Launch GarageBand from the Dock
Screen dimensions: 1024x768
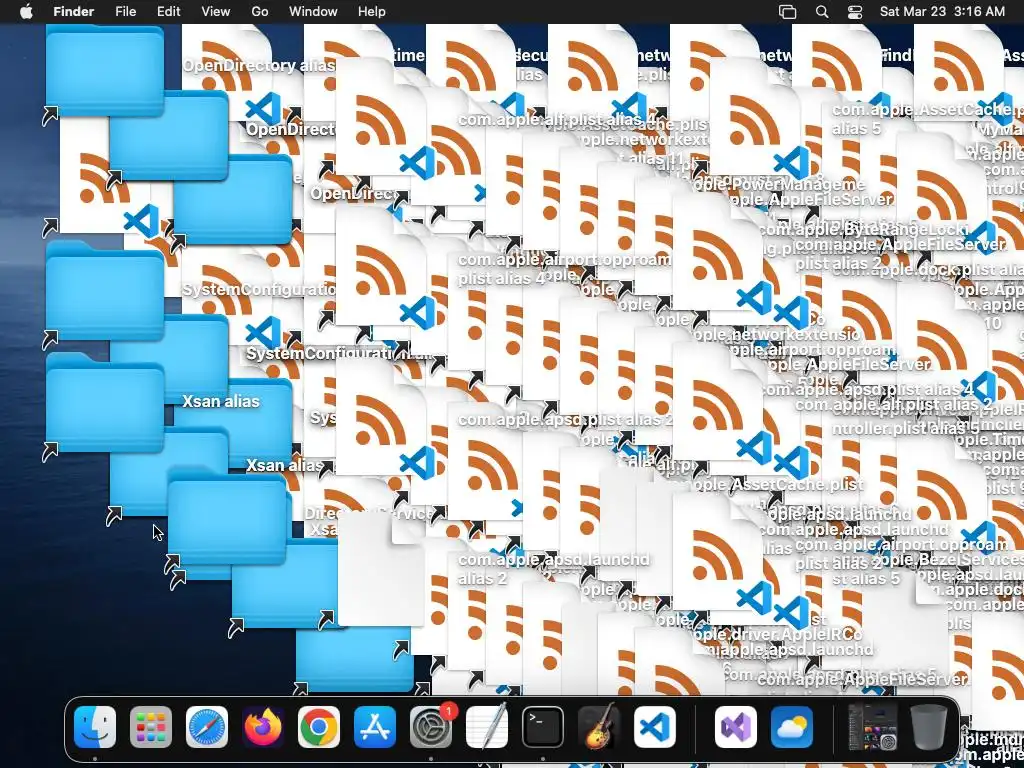599,727
